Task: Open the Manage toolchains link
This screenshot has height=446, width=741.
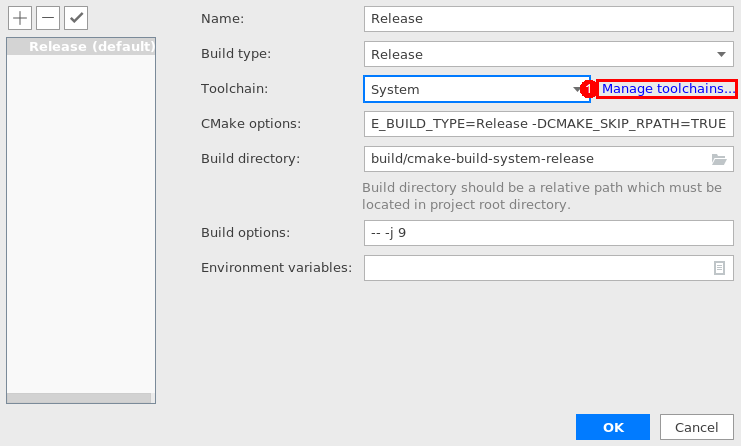Action: coord(668,89)
